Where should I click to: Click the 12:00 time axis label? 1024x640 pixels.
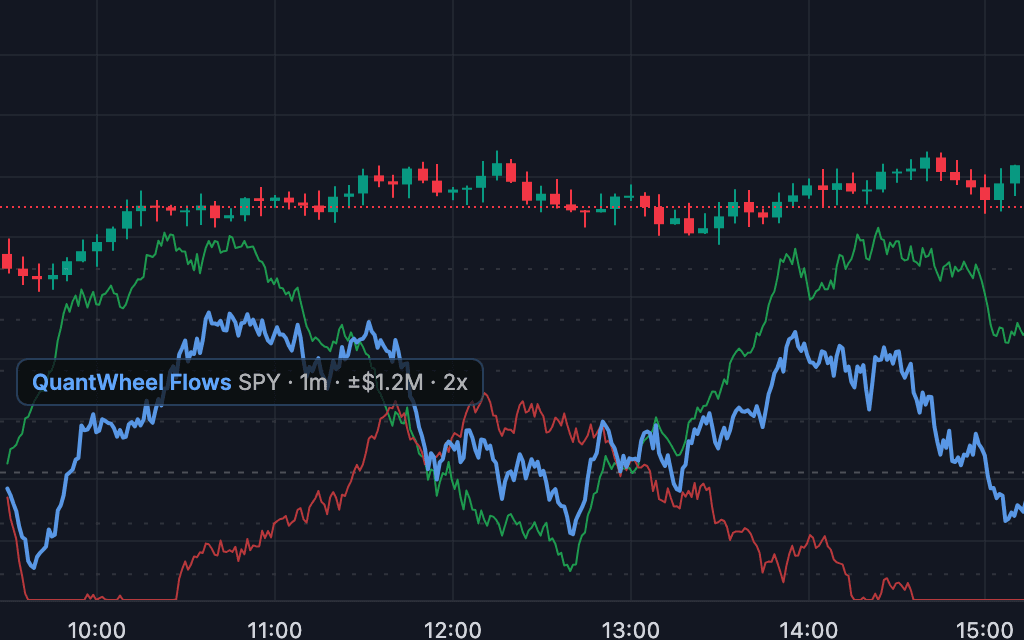coord(453,630)
